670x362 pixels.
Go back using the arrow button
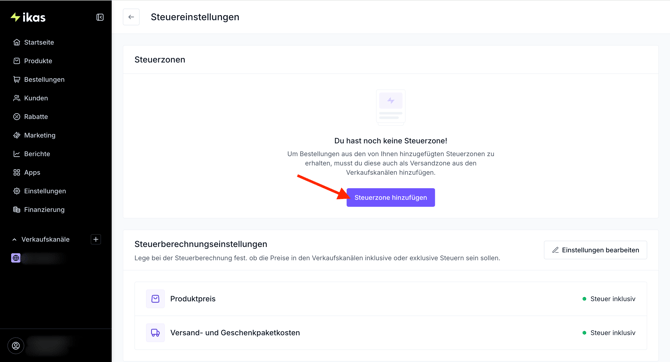pos(131,17)
